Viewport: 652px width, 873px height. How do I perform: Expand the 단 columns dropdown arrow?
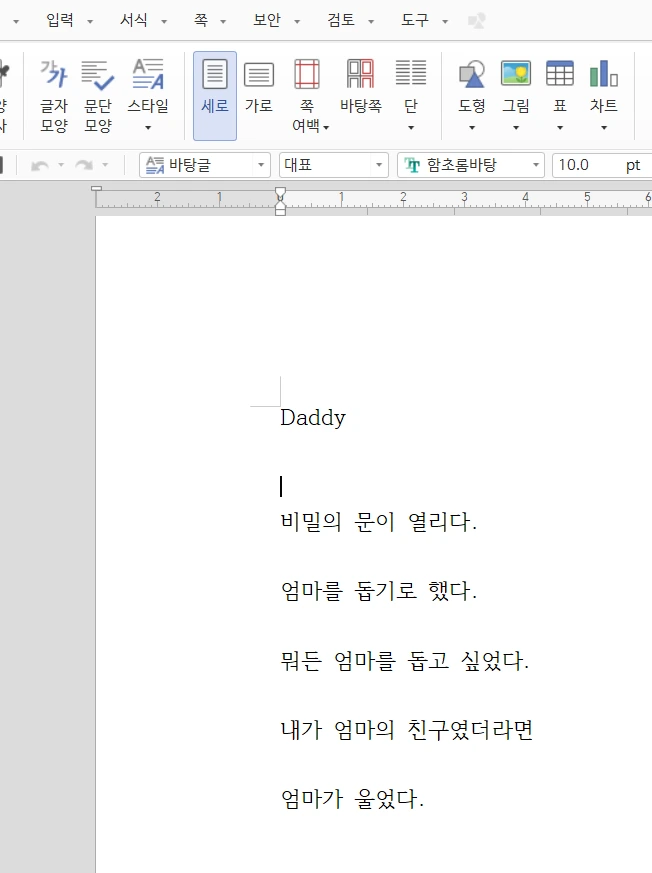click(x=411, y=128)
